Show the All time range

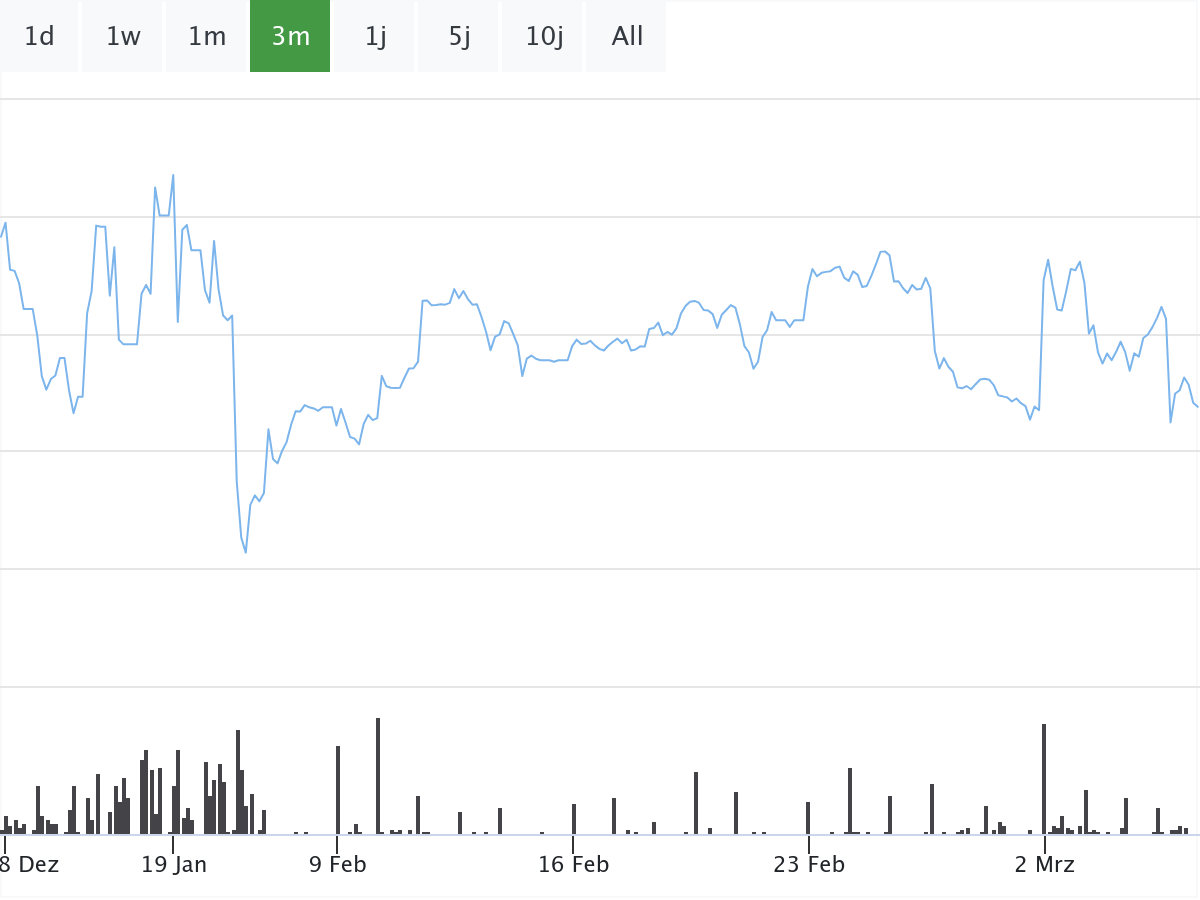627,37
